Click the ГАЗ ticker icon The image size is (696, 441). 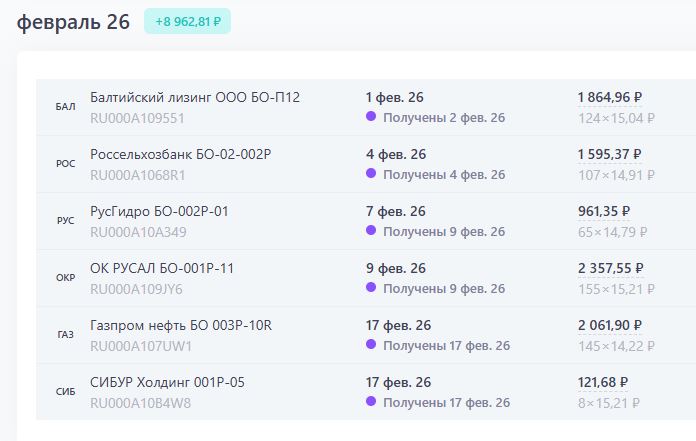point(65,335)
